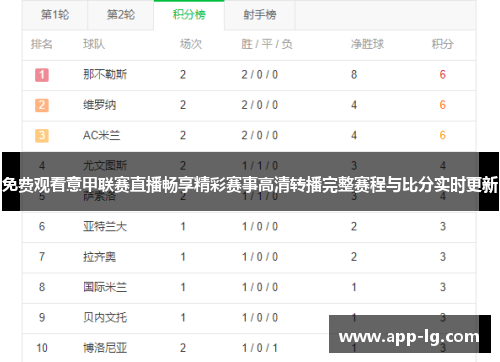Click 贝内文托's matches played 1
The height and width of the screenshot is (362, 500).
tap(183, 318)
